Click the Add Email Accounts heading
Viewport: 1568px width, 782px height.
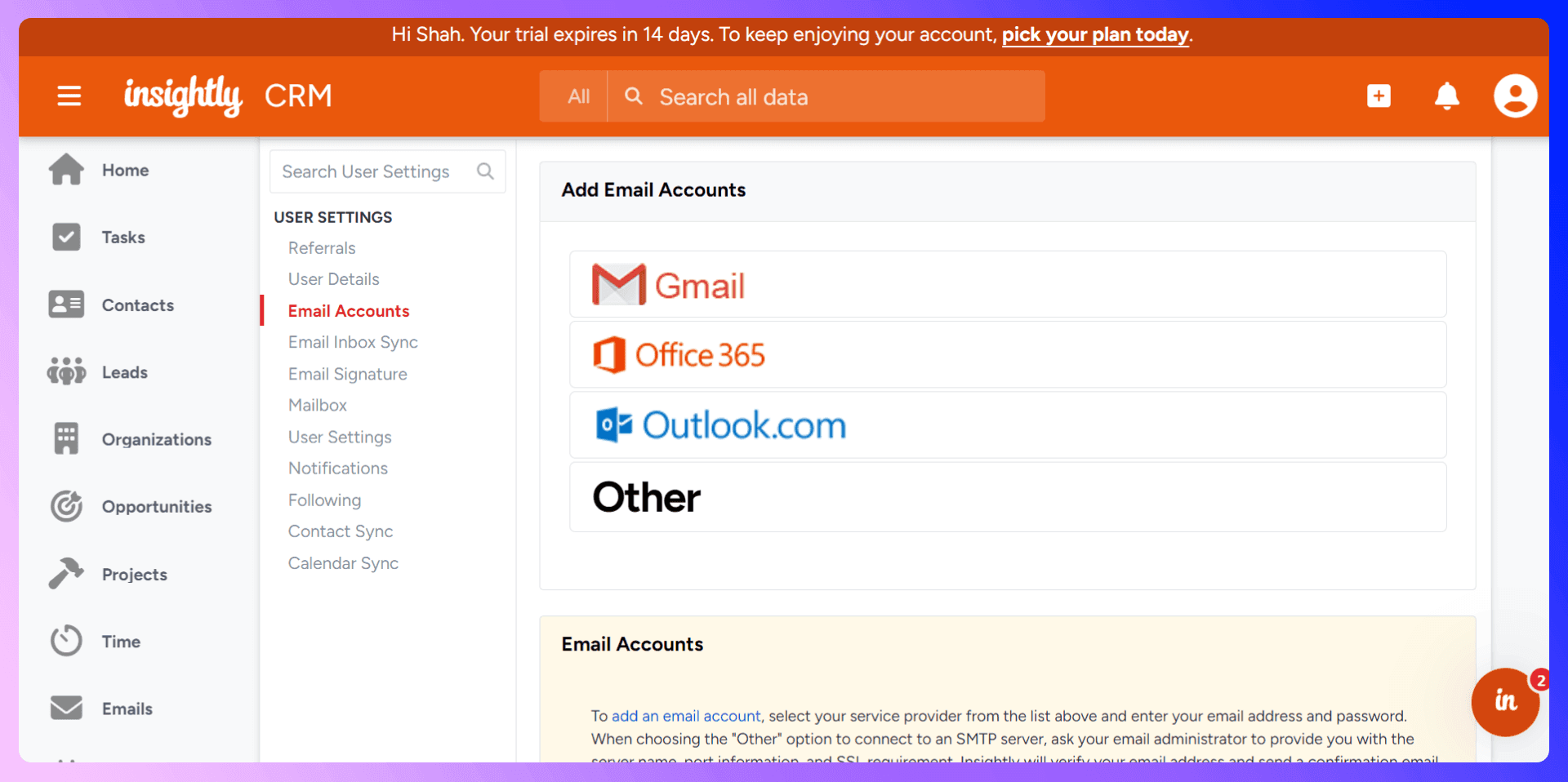click(x=653, y=189)
